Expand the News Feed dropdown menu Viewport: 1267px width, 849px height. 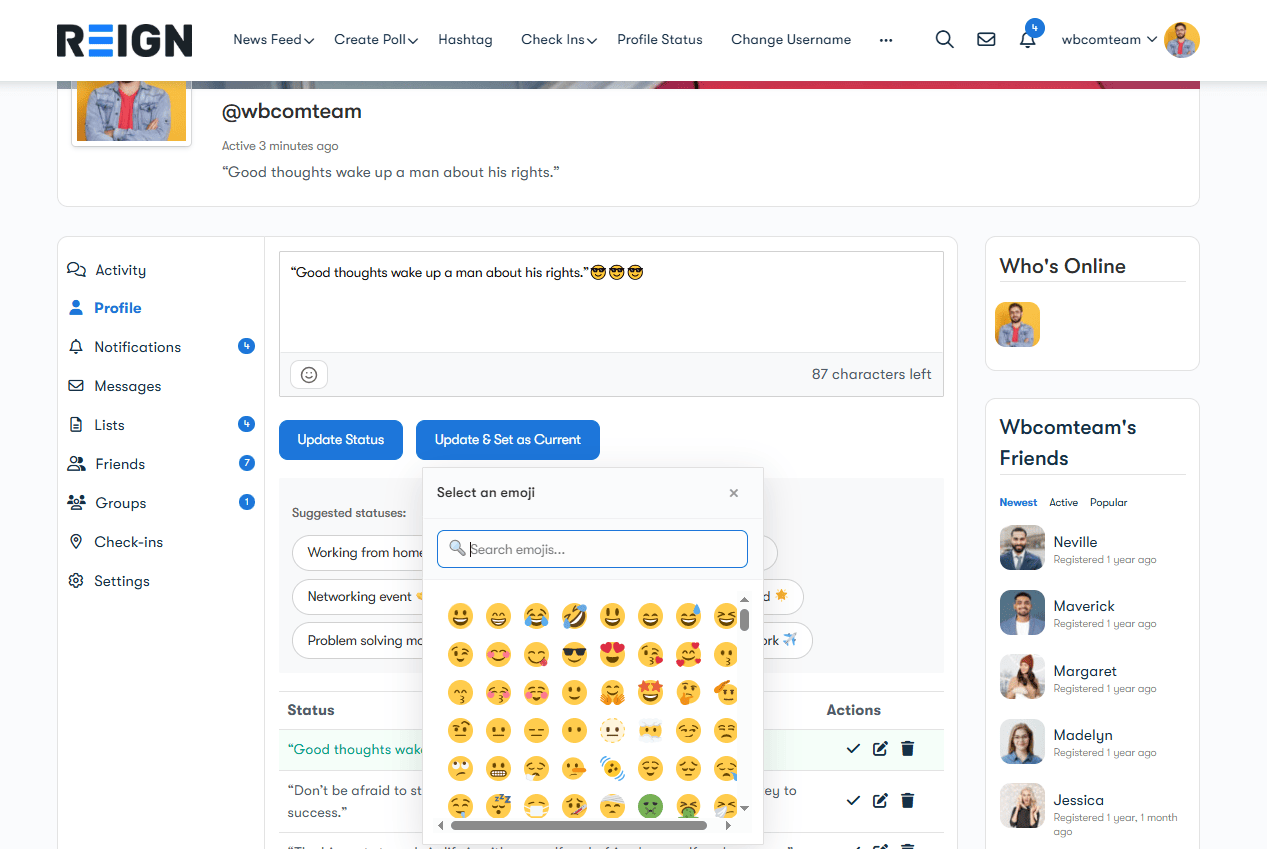[x=273, y=40]
